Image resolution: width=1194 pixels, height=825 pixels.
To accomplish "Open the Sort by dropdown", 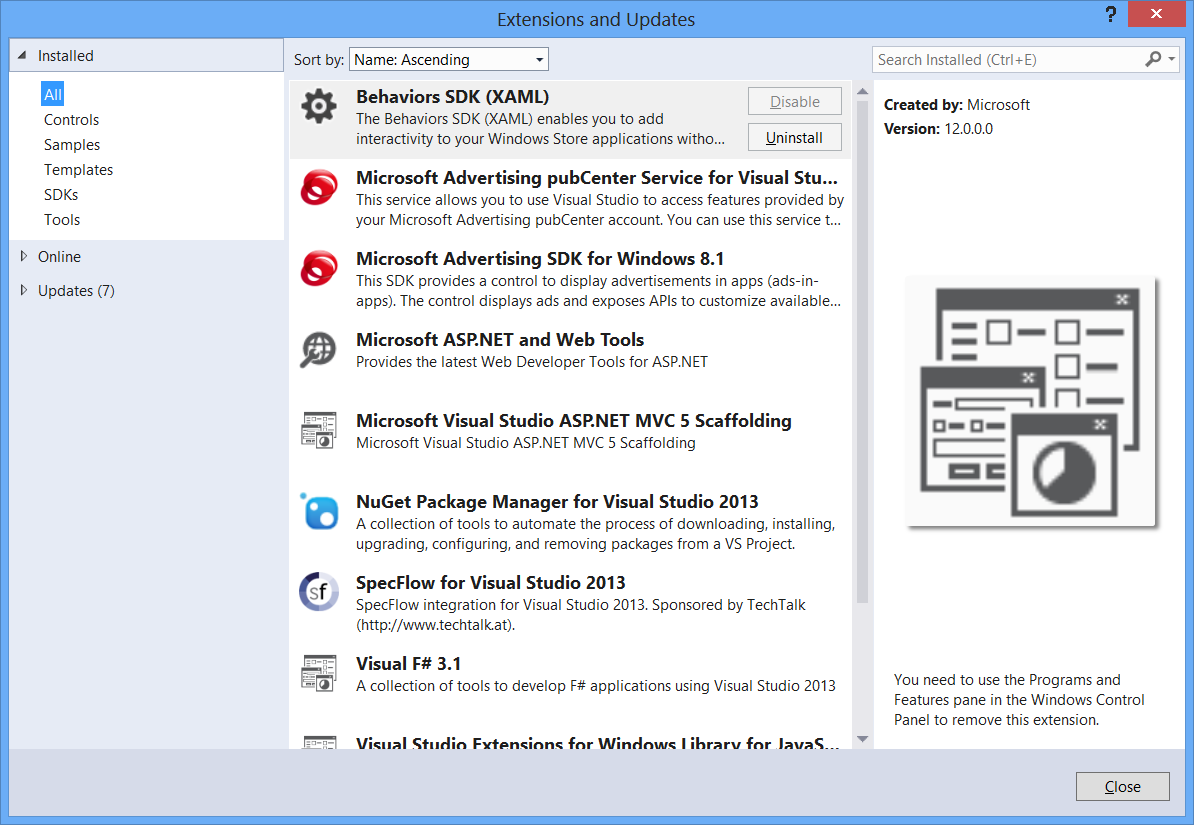I will click(449, 60).
